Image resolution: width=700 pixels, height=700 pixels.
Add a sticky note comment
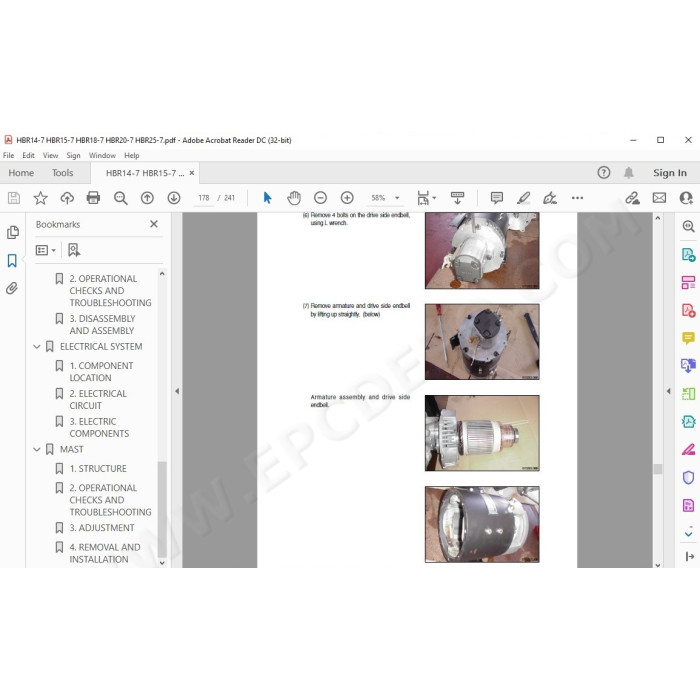[x=496, y=198]
